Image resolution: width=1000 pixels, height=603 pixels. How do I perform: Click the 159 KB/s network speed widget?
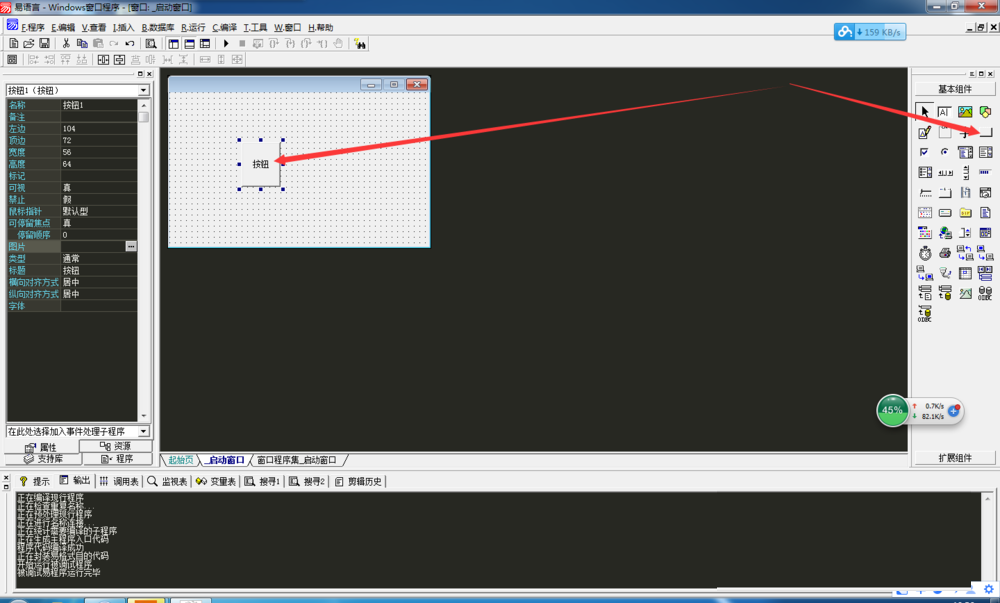point(870,32)
